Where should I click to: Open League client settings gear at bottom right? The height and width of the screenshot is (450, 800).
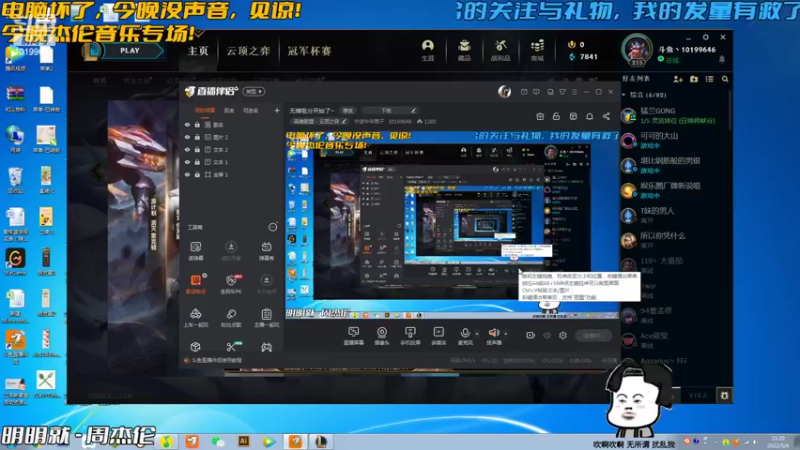[724, 395]
